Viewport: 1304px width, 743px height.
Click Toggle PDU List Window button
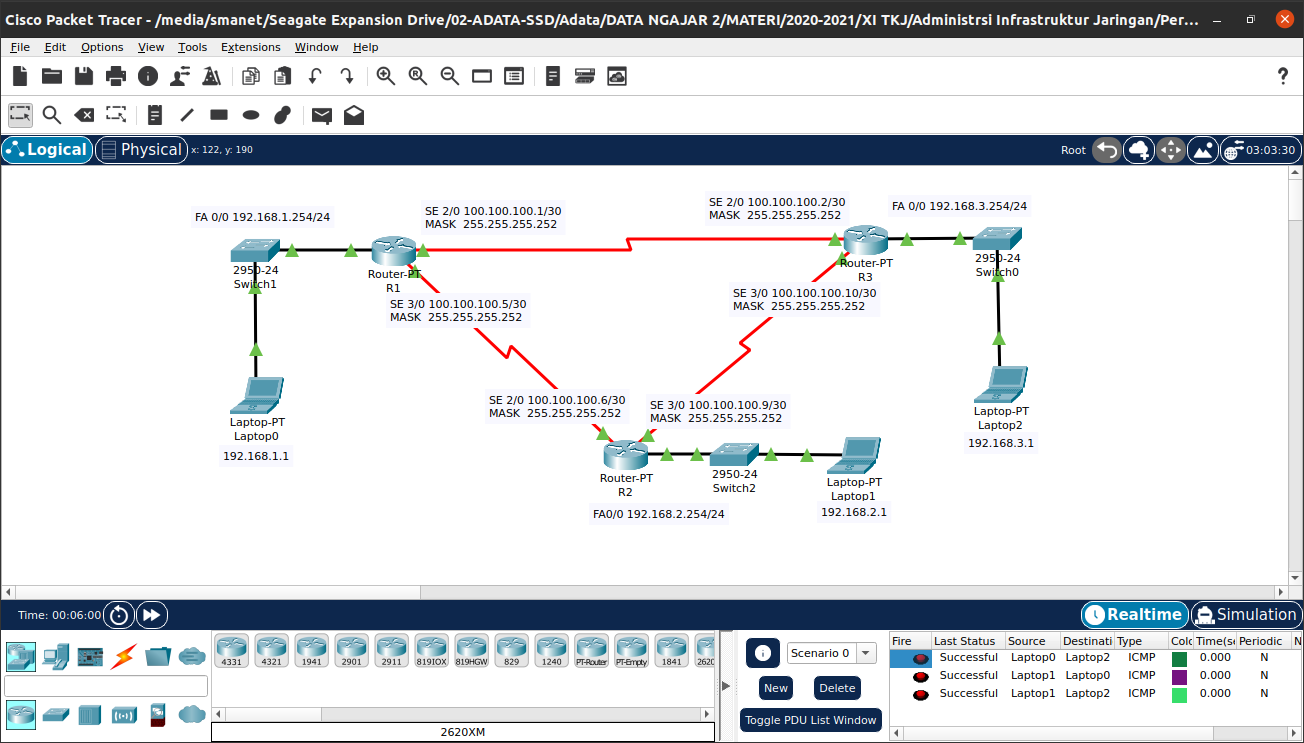[x=811, y=720]
